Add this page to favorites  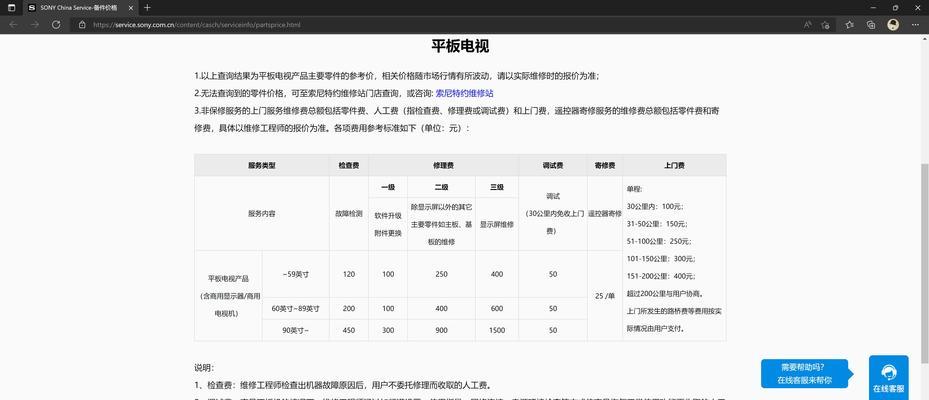pos(825,25)
